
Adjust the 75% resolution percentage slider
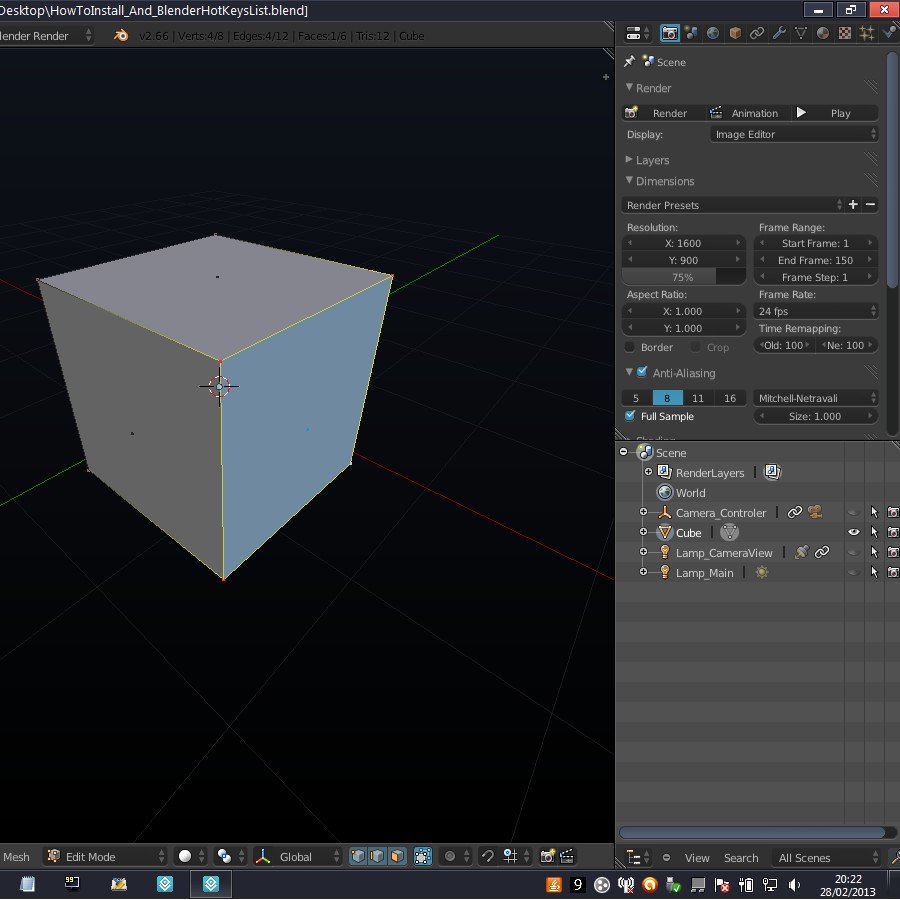683,277
